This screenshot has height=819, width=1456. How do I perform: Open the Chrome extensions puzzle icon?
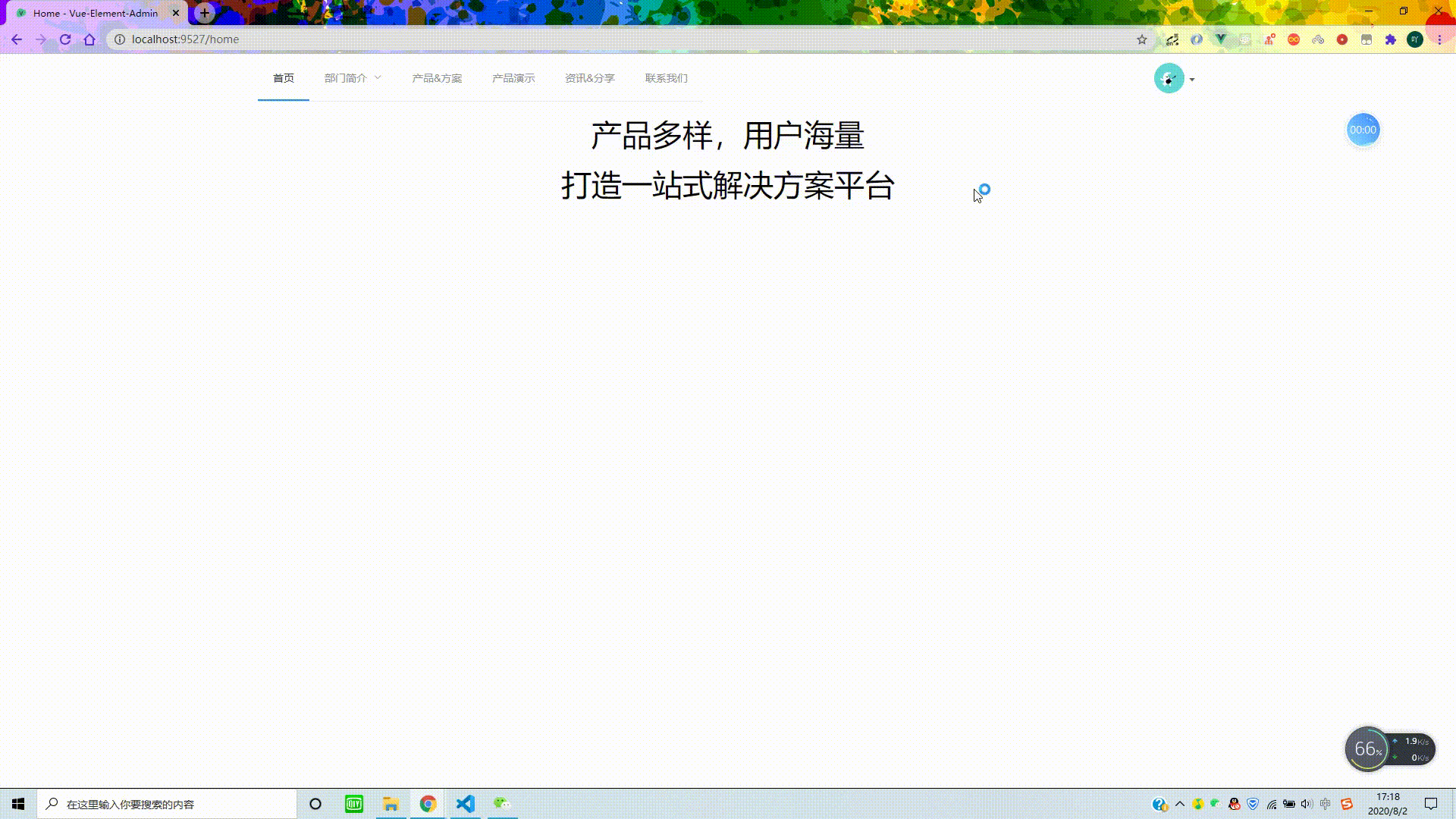point(1391,39)
